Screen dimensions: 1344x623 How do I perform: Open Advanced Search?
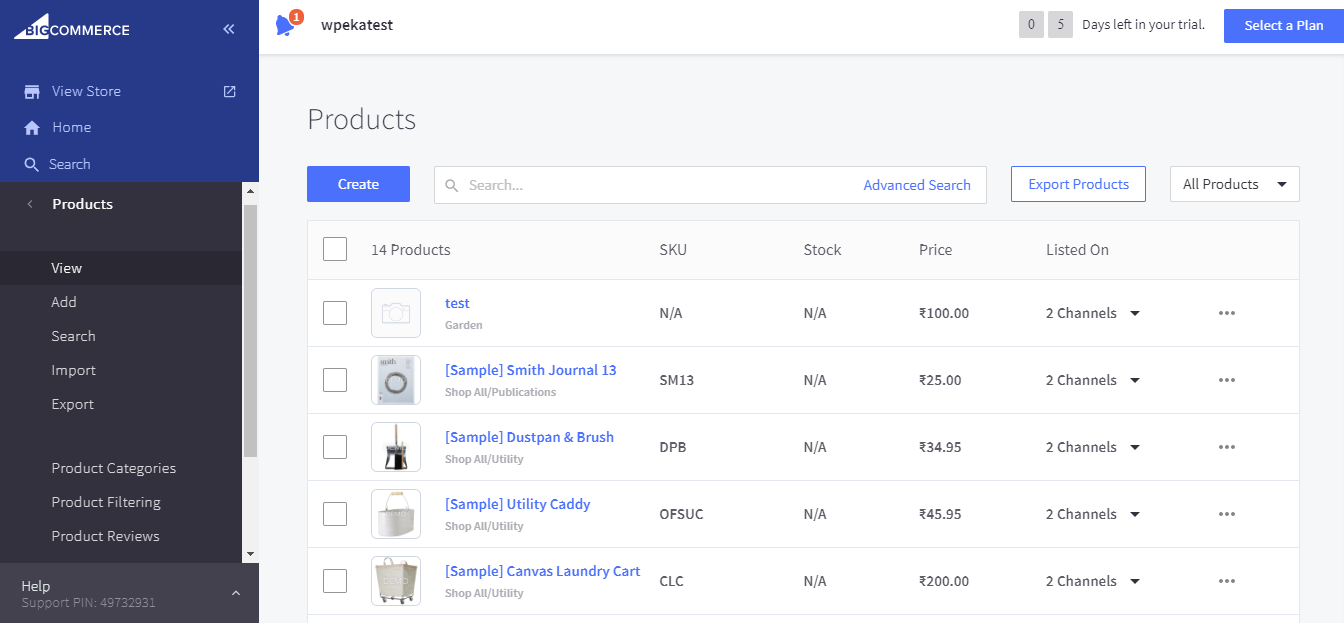click(917, 184)
